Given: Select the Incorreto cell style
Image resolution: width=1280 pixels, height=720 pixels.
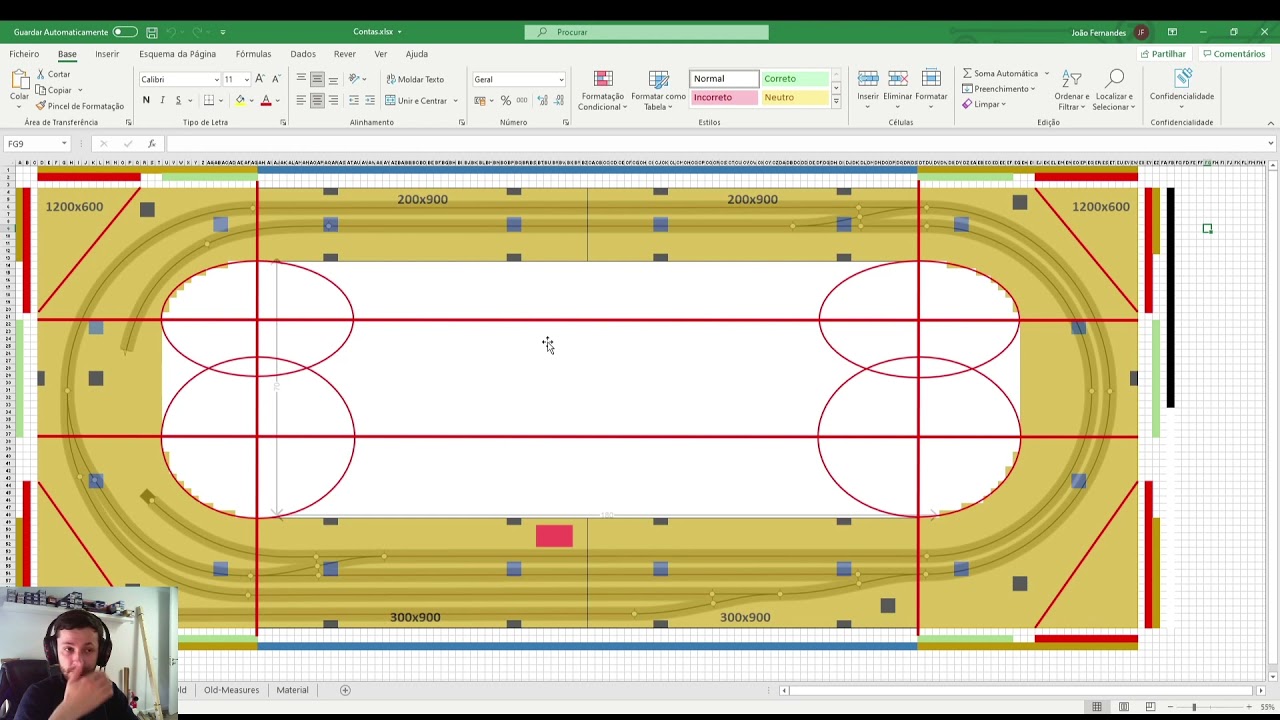Looking at the screenshot, I should [x=724, y=97].
